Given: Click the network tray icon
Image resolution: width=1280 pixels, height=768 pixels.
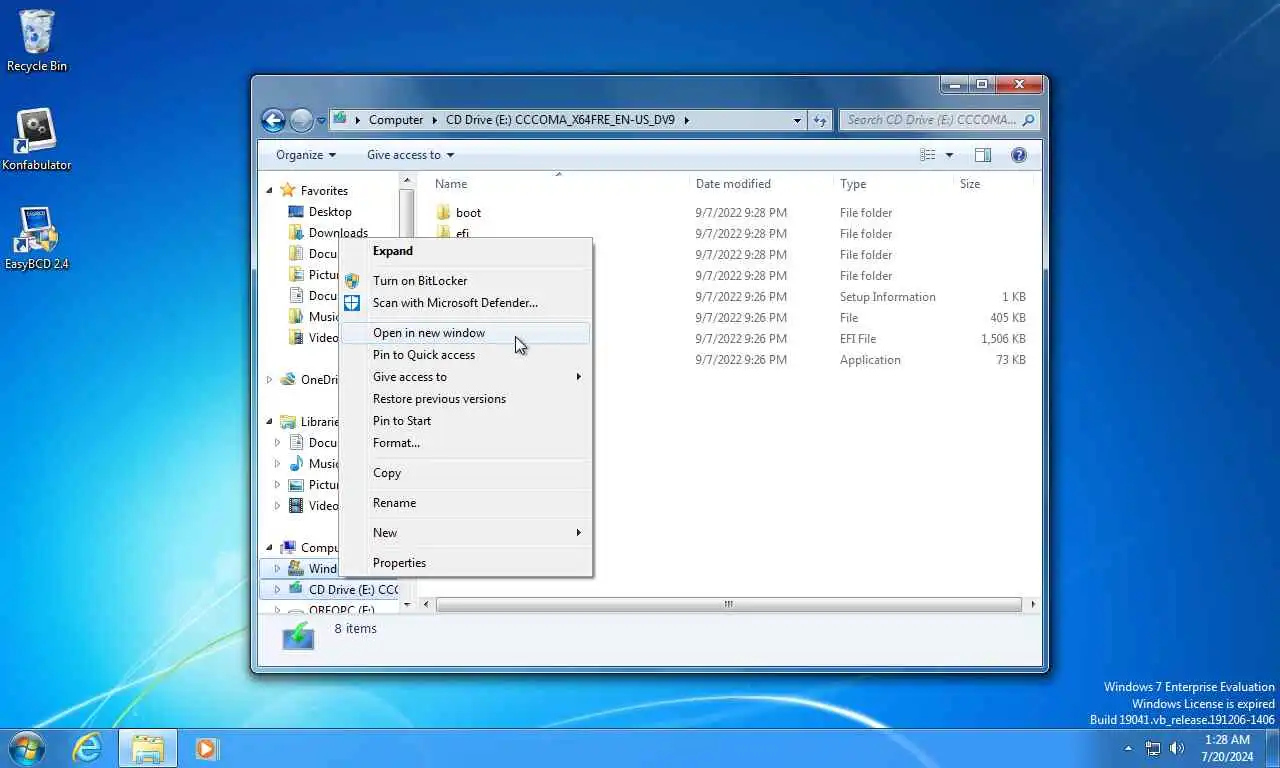Looking at the screenshot, I should 1153,748.
